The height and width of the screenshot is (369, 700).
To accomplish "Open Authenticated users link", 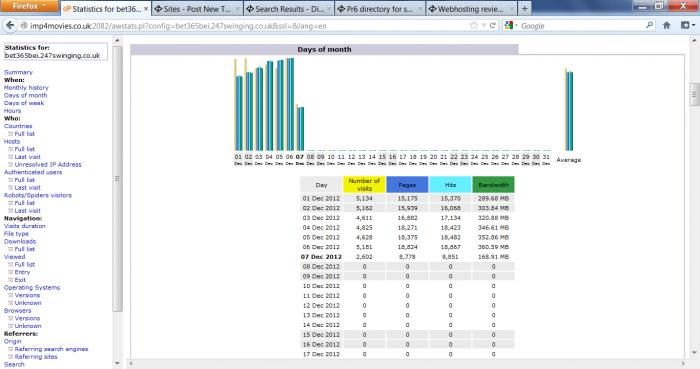I will [33, 172].
